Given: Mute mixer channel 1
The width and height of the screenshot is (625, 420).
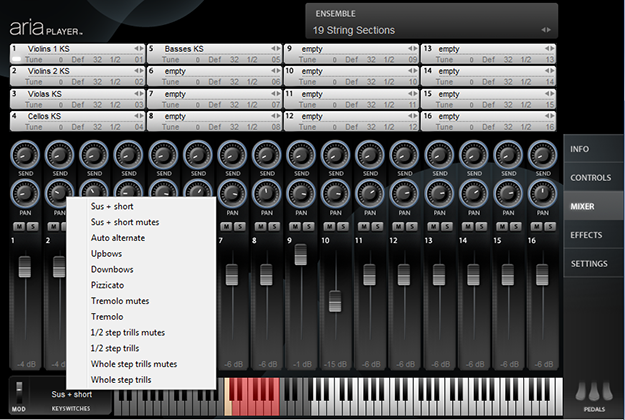Looking at the screenshot, I should point(19,227).
